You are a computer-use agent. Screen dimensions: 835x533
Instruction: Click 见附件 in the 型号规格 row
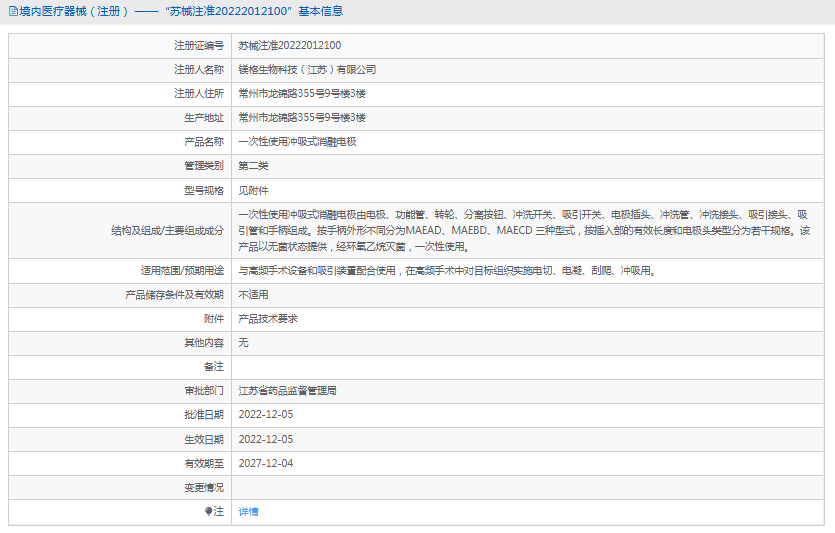(x=253, y=191)
